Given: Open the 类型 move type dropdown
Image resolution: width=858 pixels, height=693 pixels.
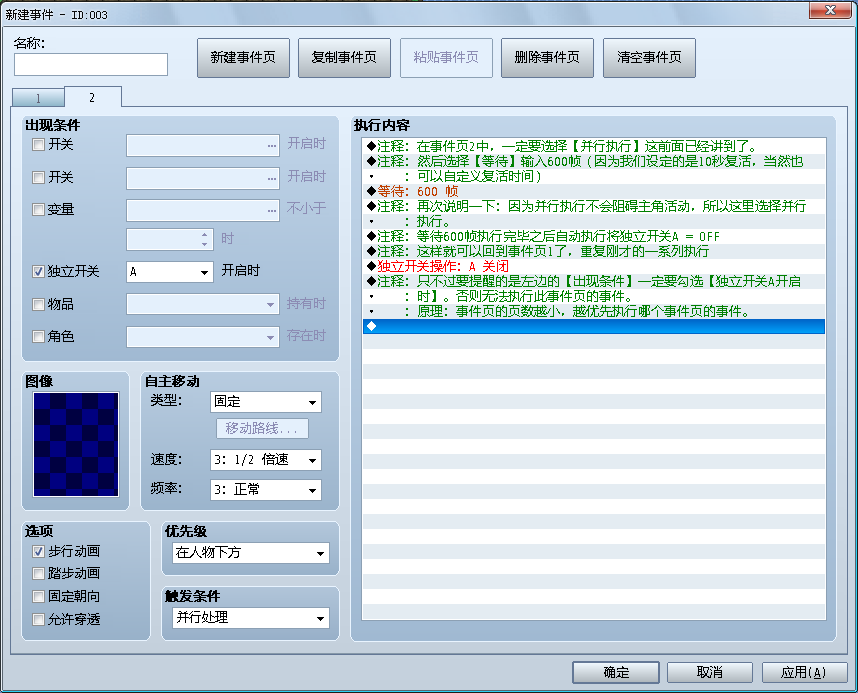Looking at the screenshot, I should [x=266, y=402].
